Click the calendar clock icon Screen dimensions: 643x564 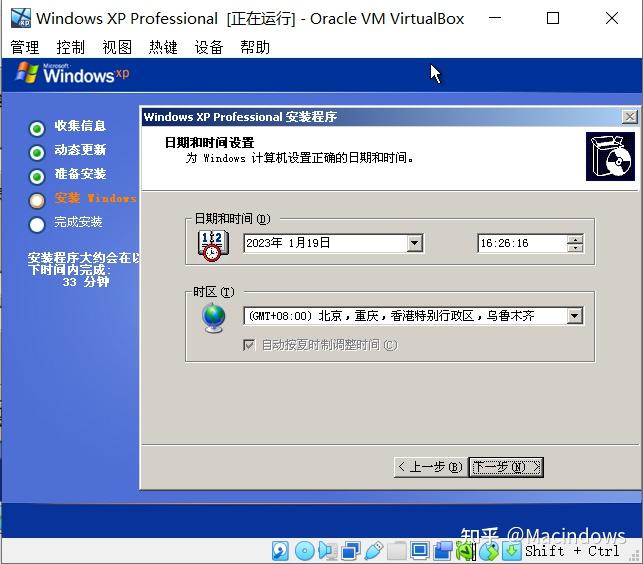pos(213,246)
